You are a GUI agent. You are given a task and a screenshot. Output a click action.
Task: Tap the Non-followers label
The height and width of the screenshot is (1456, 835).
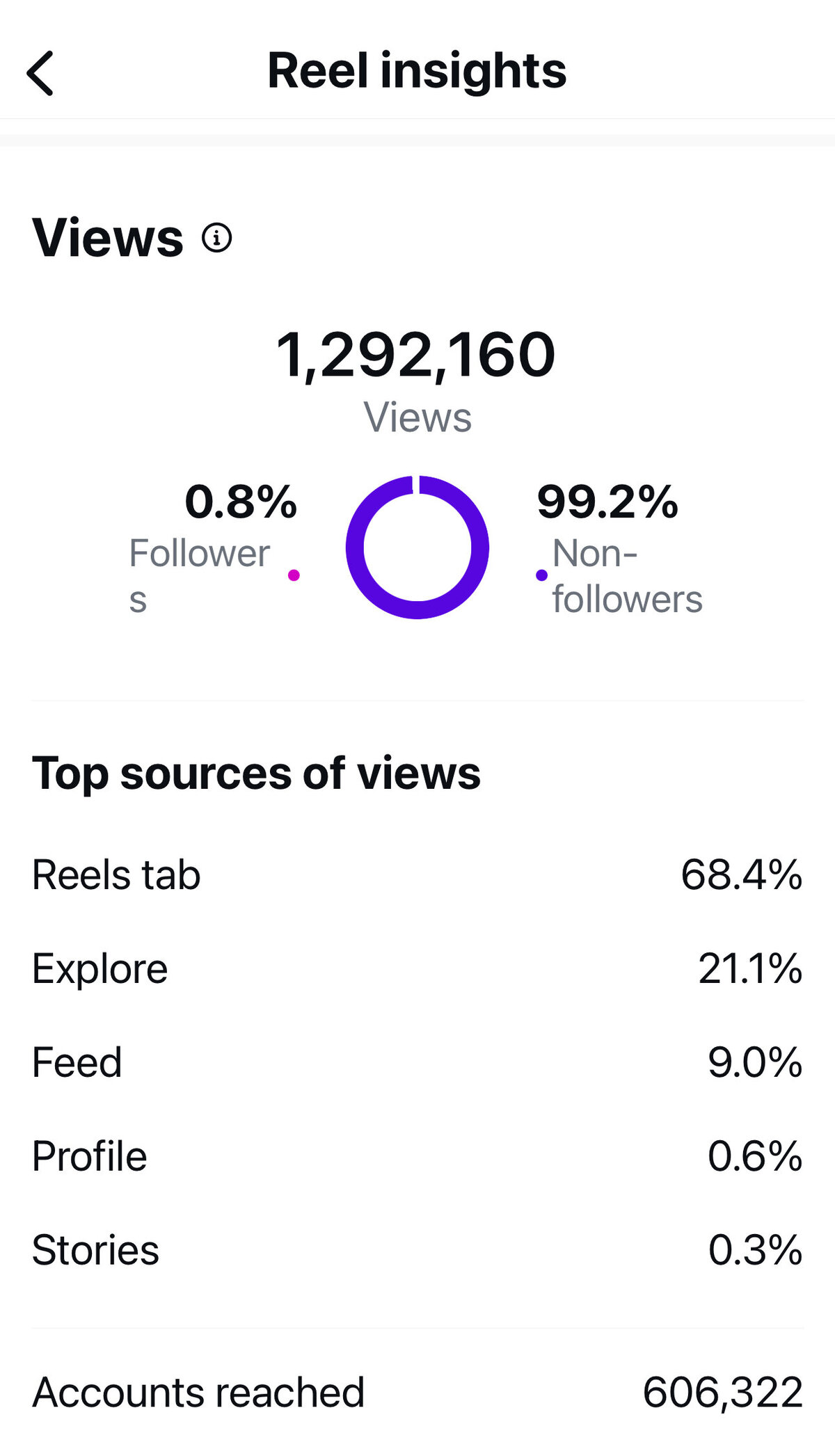627,576
